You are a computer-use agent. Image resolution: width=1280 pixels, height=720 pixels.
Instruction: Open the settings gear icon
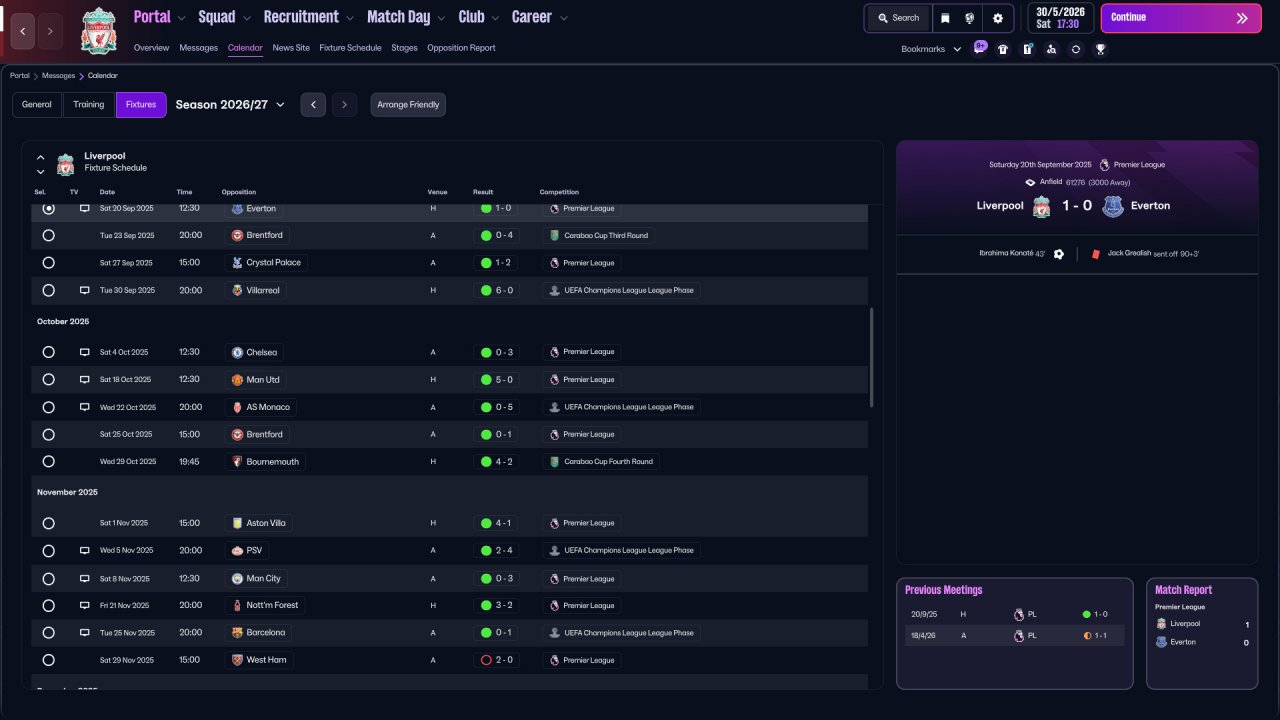coord(997,18)
